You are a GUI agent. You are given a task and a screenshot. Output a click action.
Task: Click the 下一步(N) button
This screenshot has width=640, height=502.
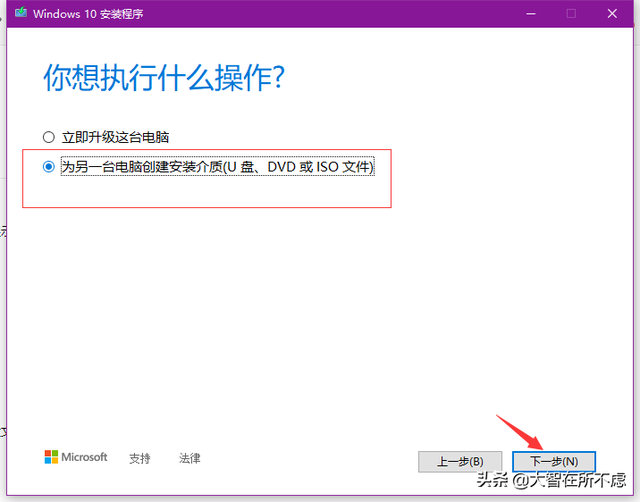554,462
